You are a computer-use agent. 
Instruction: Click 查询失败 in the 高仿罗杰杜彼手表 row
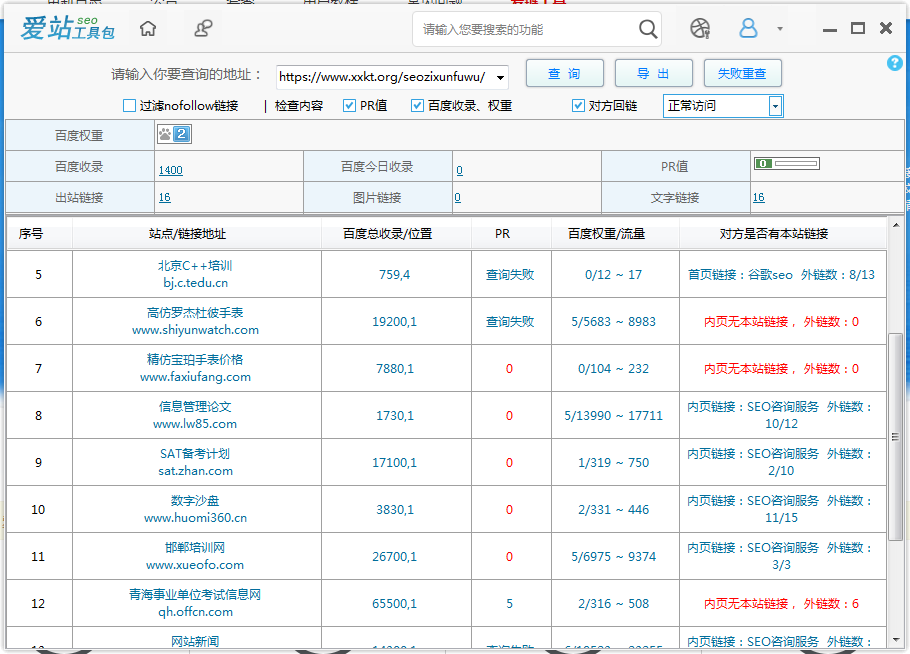point(510,321)
